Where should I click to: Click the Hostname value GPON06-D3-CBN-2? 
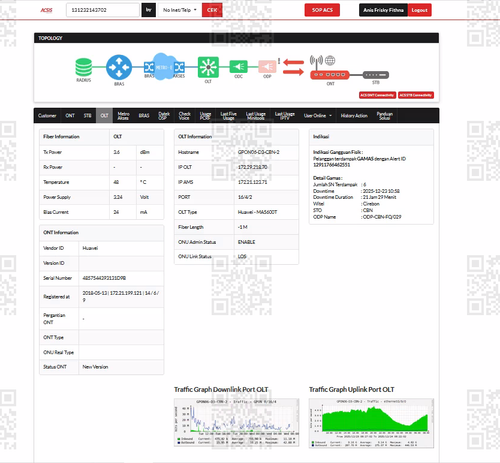258,152
